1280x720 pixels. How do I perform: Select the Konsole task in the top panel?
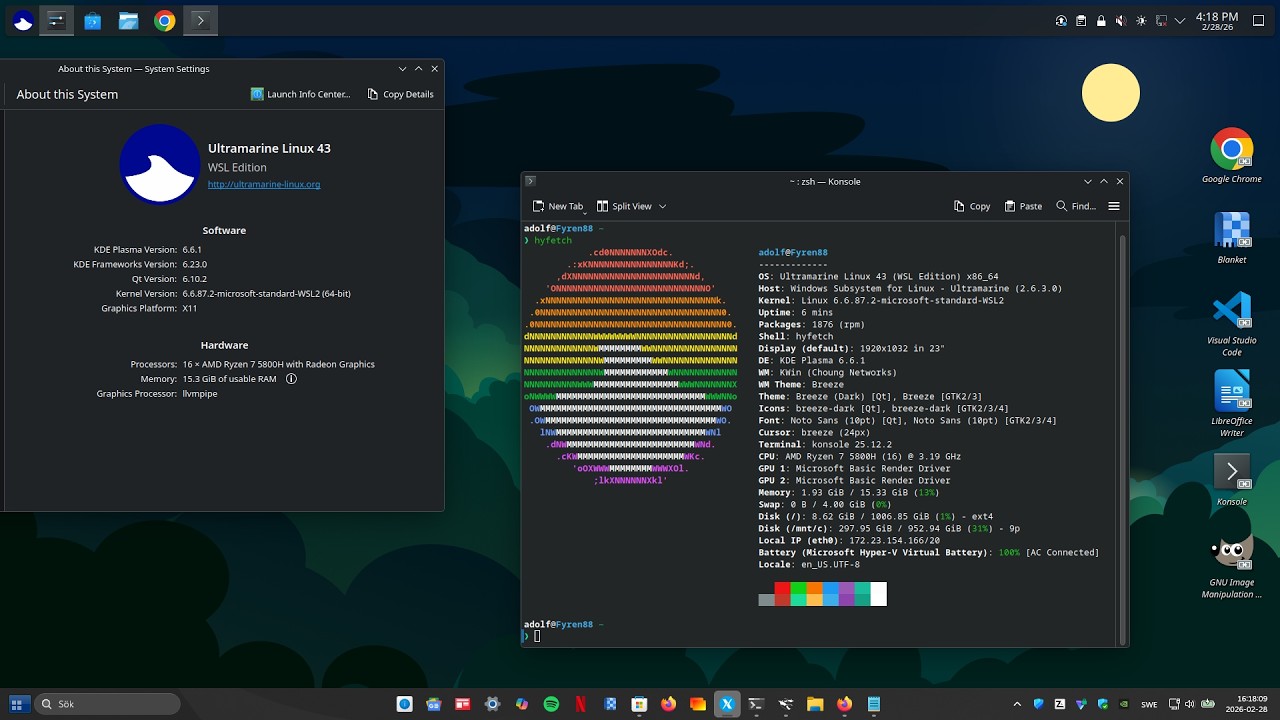point(200,20)
